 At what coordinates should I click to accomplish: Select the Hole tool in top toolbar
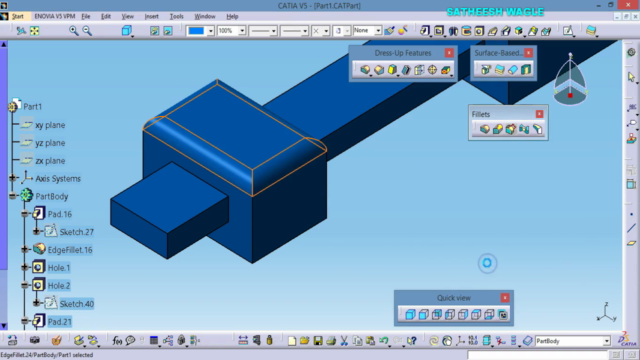[x=479, y=31]
